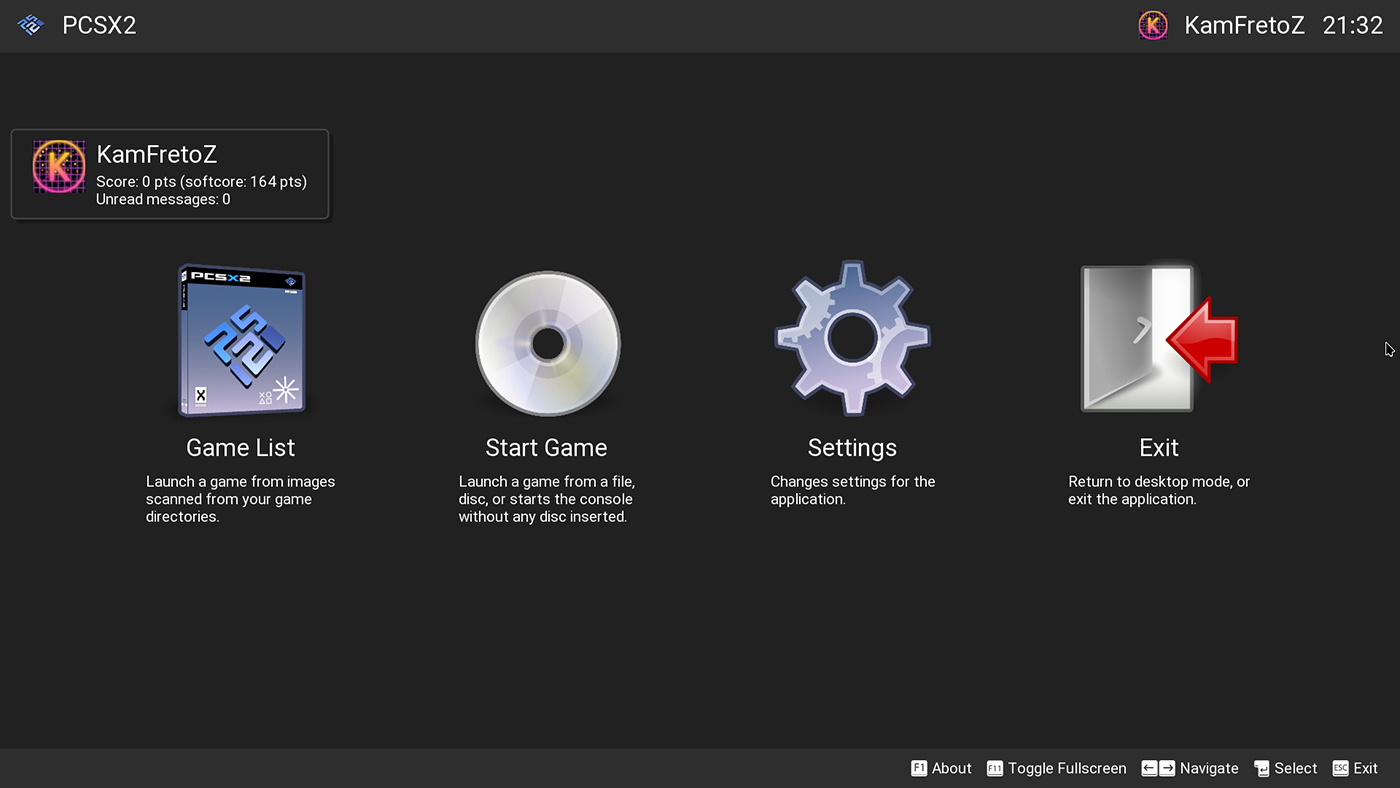Click the ESC key icon in footer
The width and height of the screenshot is (1400, 788).
1341,768
